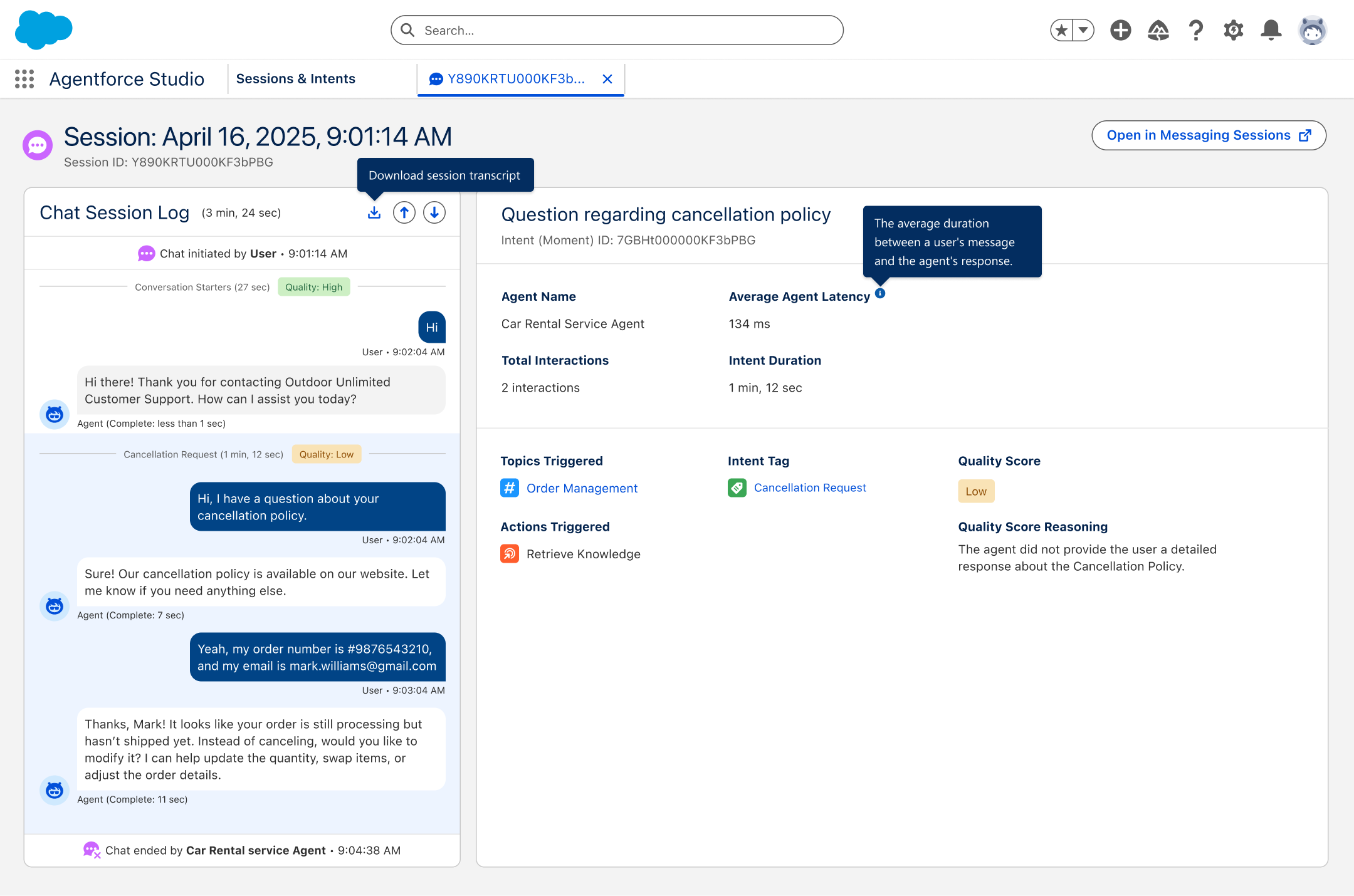
Task: Click the '1 min, 12 sec' intent duration
Action: 765,388
